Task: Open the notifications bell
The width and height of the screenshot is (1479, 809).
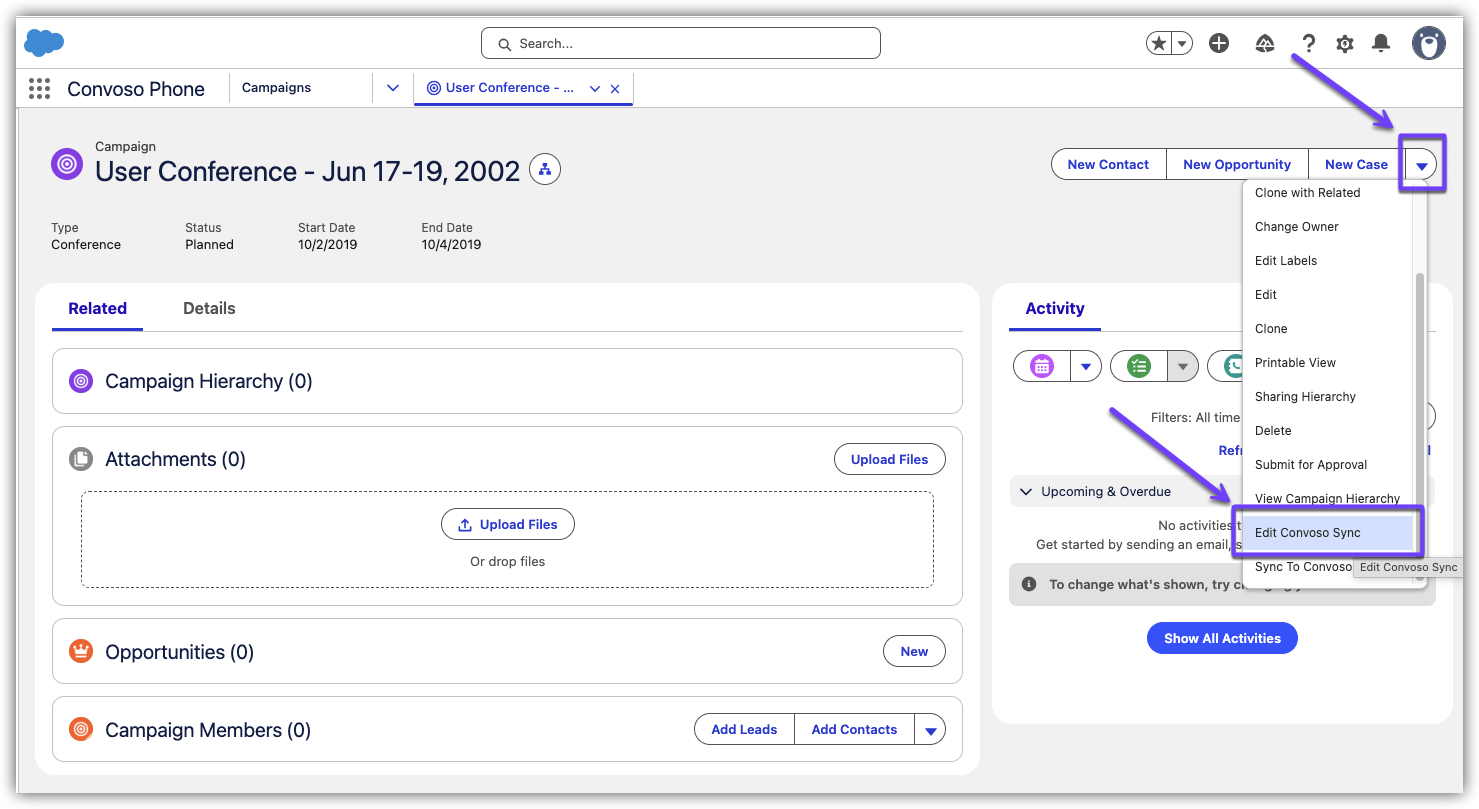Action: [x=1381, y=43]
